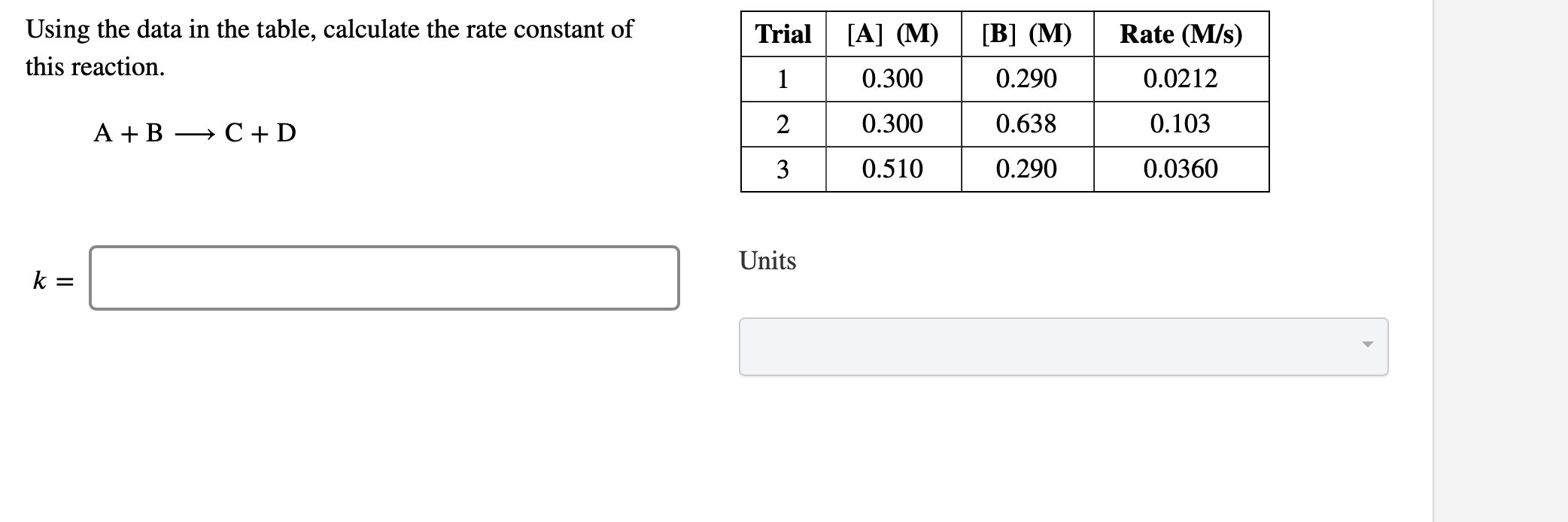Screen dimensions: 1568x522
Task: Click the [A] (M) table header
Action: [893, 33]
